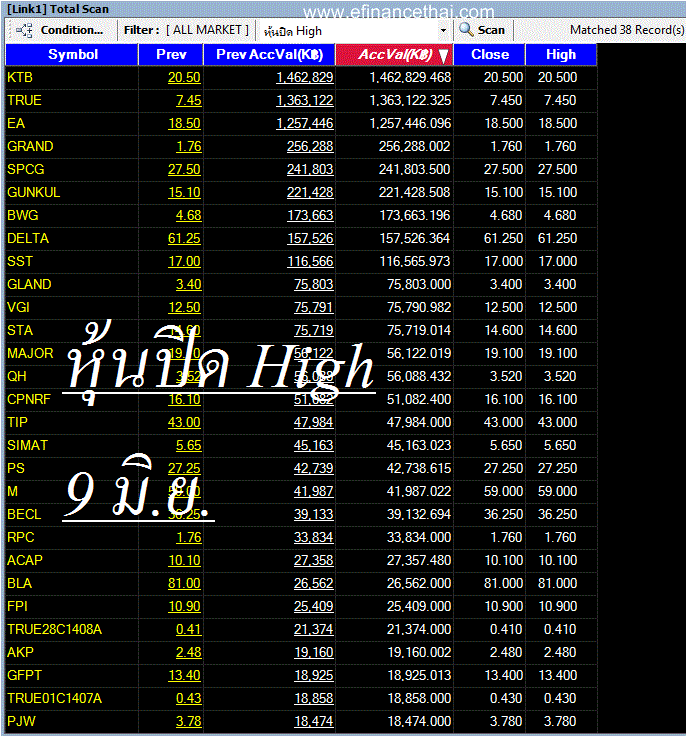
Task: Click BLA Prev value 81.00
Action: click(x=184, y=583)
